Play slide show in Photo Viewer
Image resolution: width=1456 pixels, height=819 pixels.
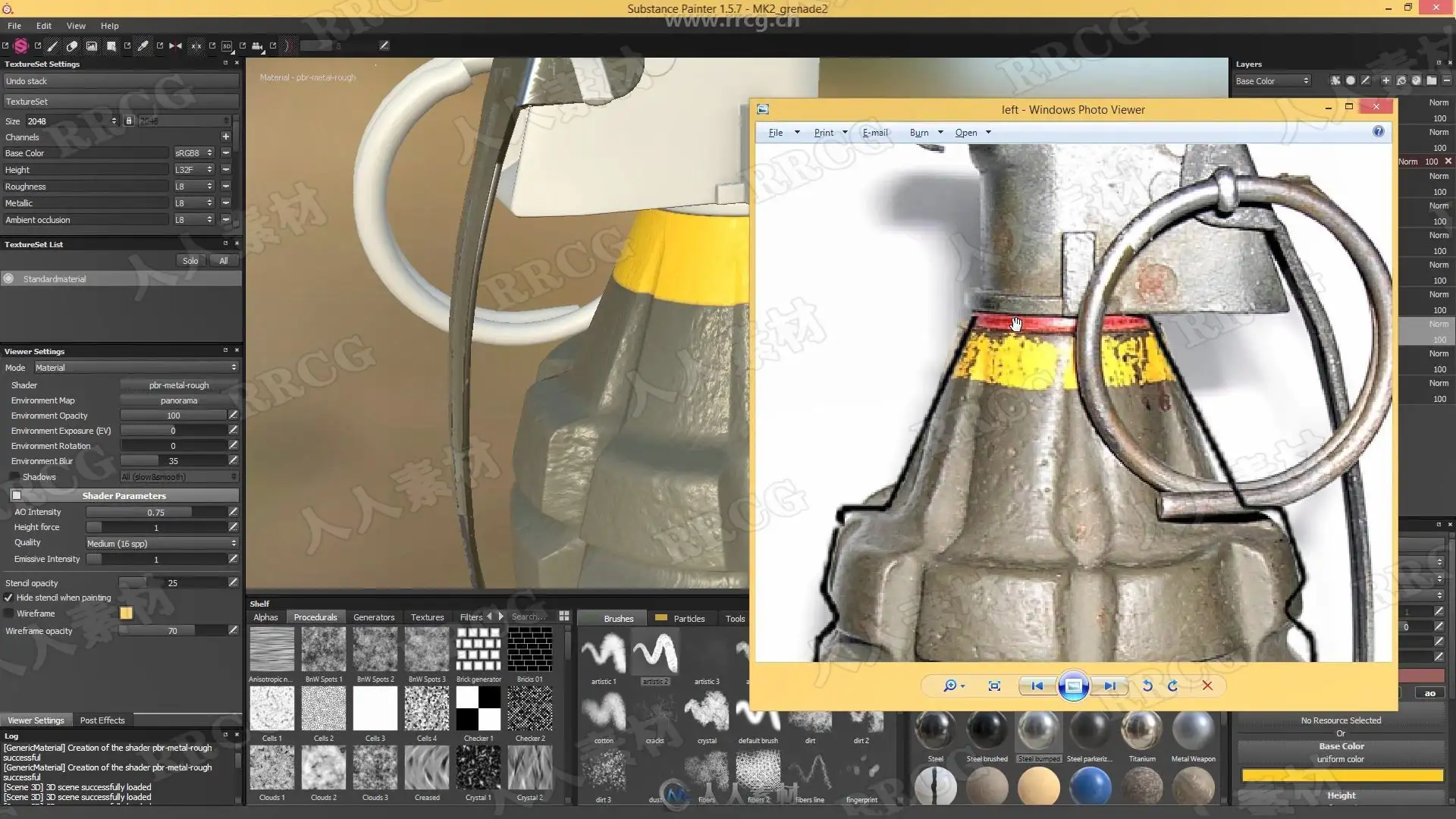[x=1073, y=686]
